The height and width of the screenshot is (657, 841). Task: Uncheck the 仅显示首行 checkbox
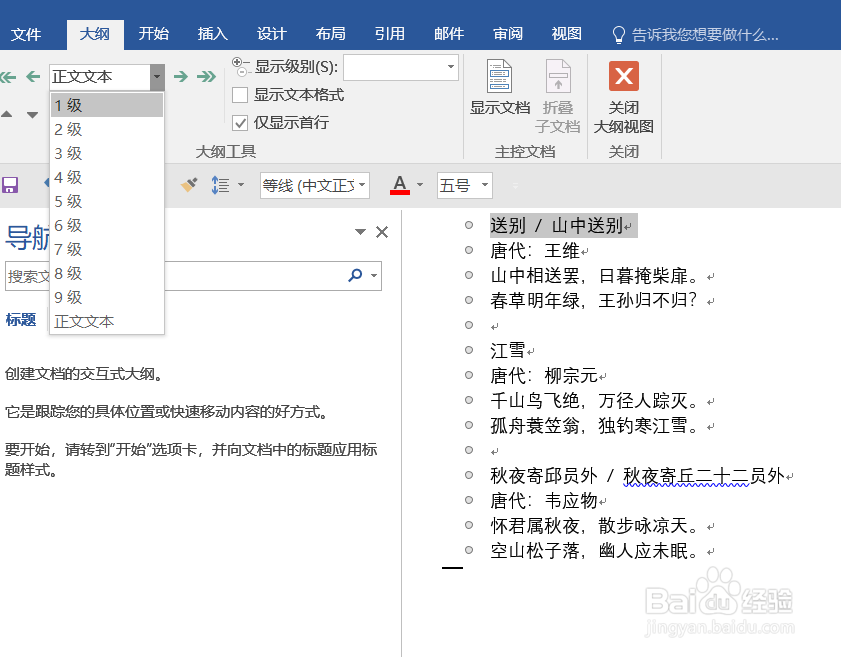point(239,122)
